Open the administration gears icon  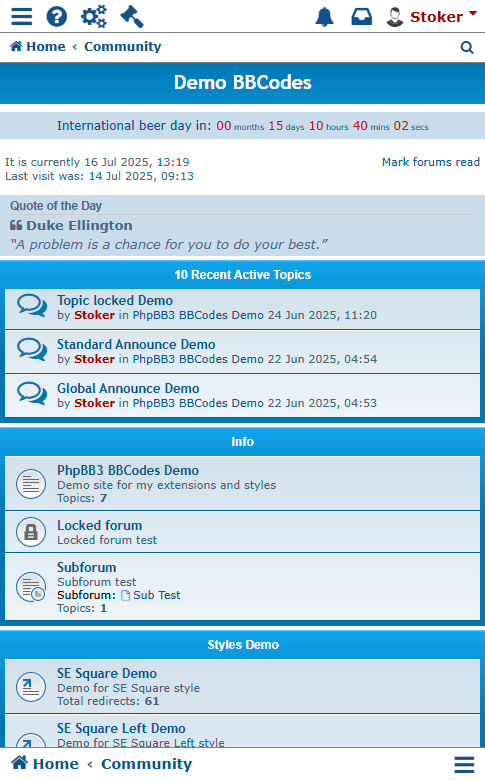tap(94, 16)
